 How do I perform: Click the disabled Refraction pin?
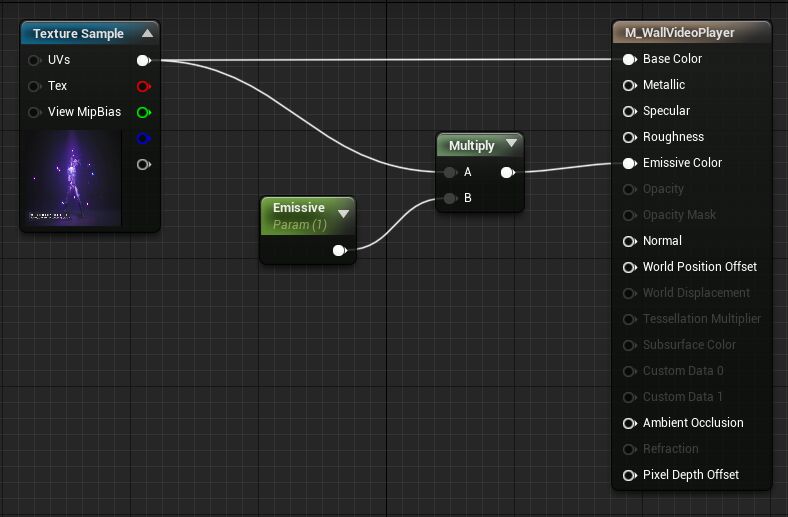tap(630, 449)
